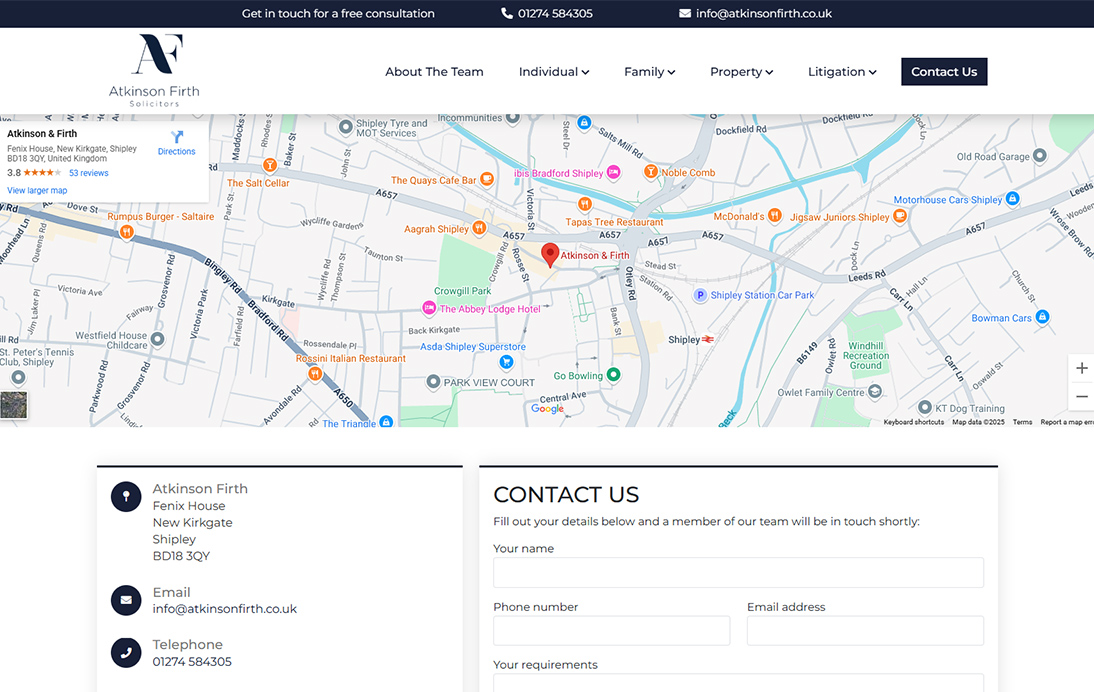1094x692 pixels.
Task: Click the Directions icon on map card
Action: 177,138
